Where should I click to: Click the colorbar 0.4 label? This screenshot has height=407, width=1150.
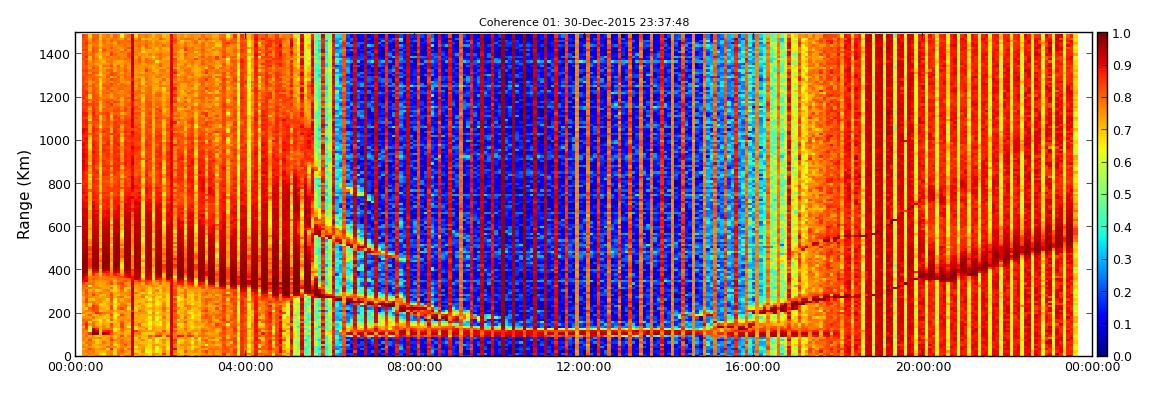(x=1123, y=227)
